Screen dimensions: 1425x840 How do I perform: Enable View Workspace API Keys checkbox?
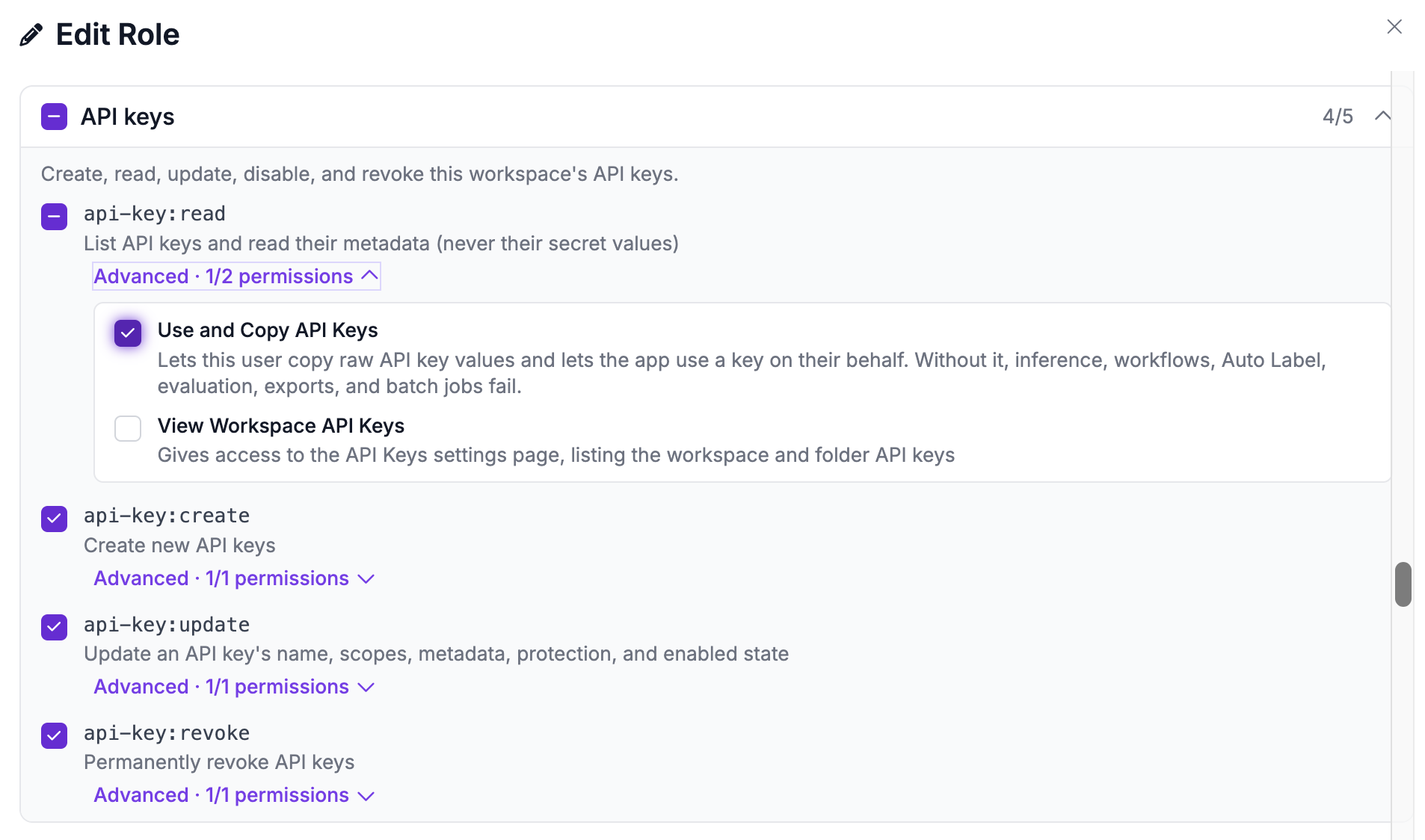[128, 428]
